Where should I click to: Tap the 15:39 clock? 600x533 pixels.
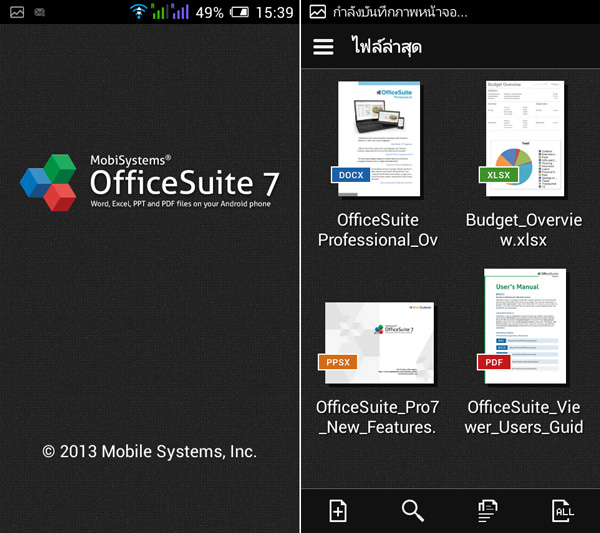[274, 13]
